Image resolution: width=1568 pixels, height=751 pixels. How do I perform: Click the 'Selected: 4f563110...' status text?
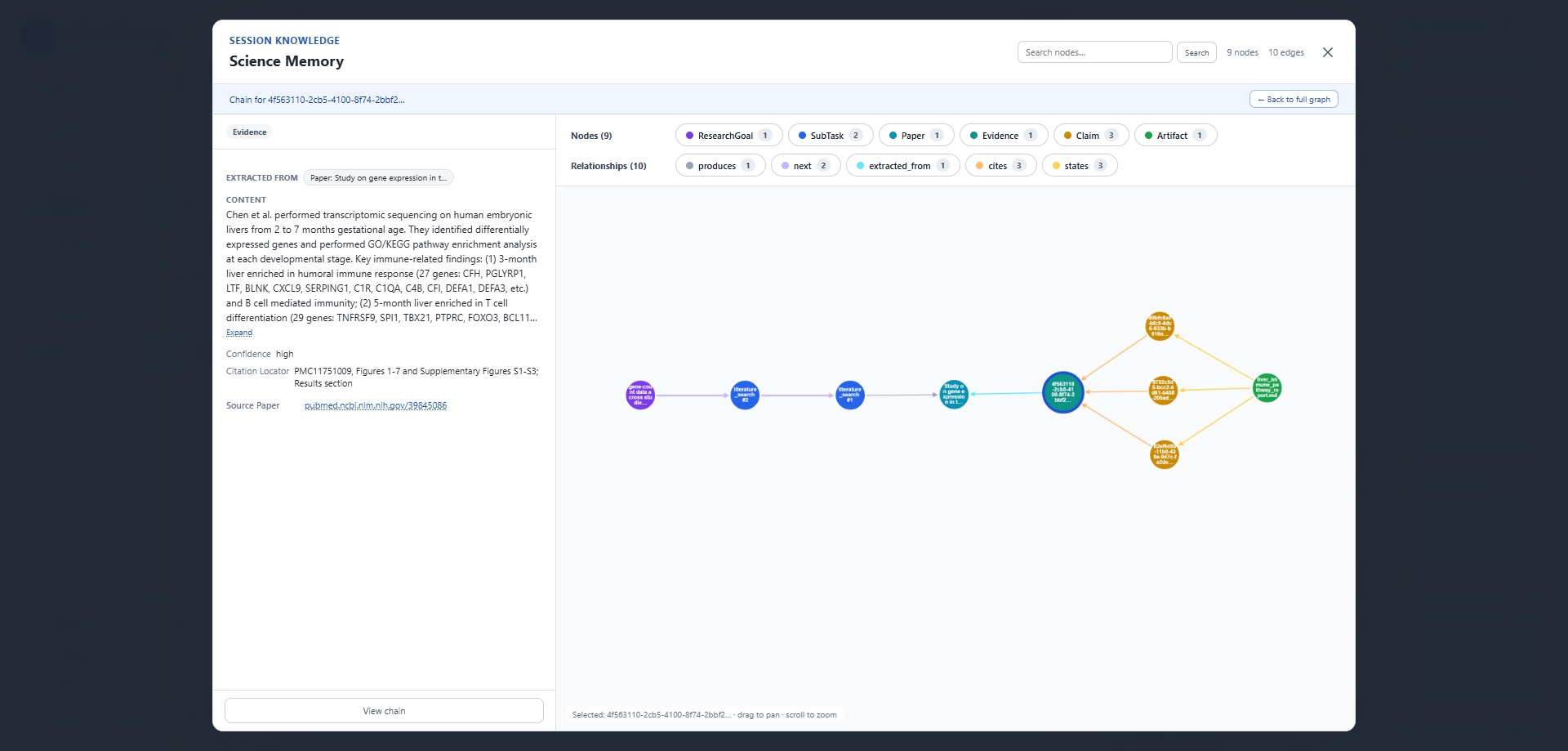coord(651,715)
